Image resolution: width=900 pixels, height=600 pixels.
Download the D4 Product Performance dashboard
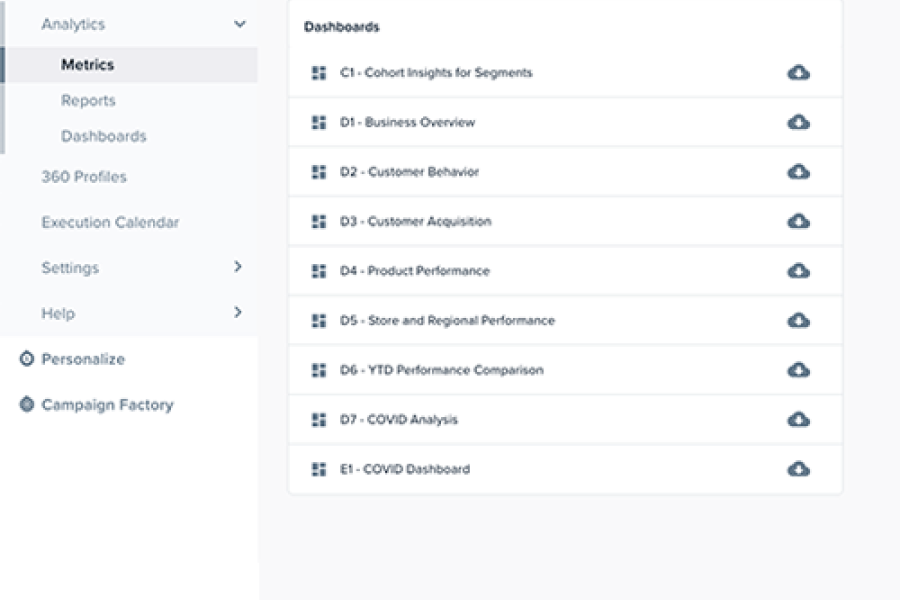pyautogui.click(x=798, y=271)
